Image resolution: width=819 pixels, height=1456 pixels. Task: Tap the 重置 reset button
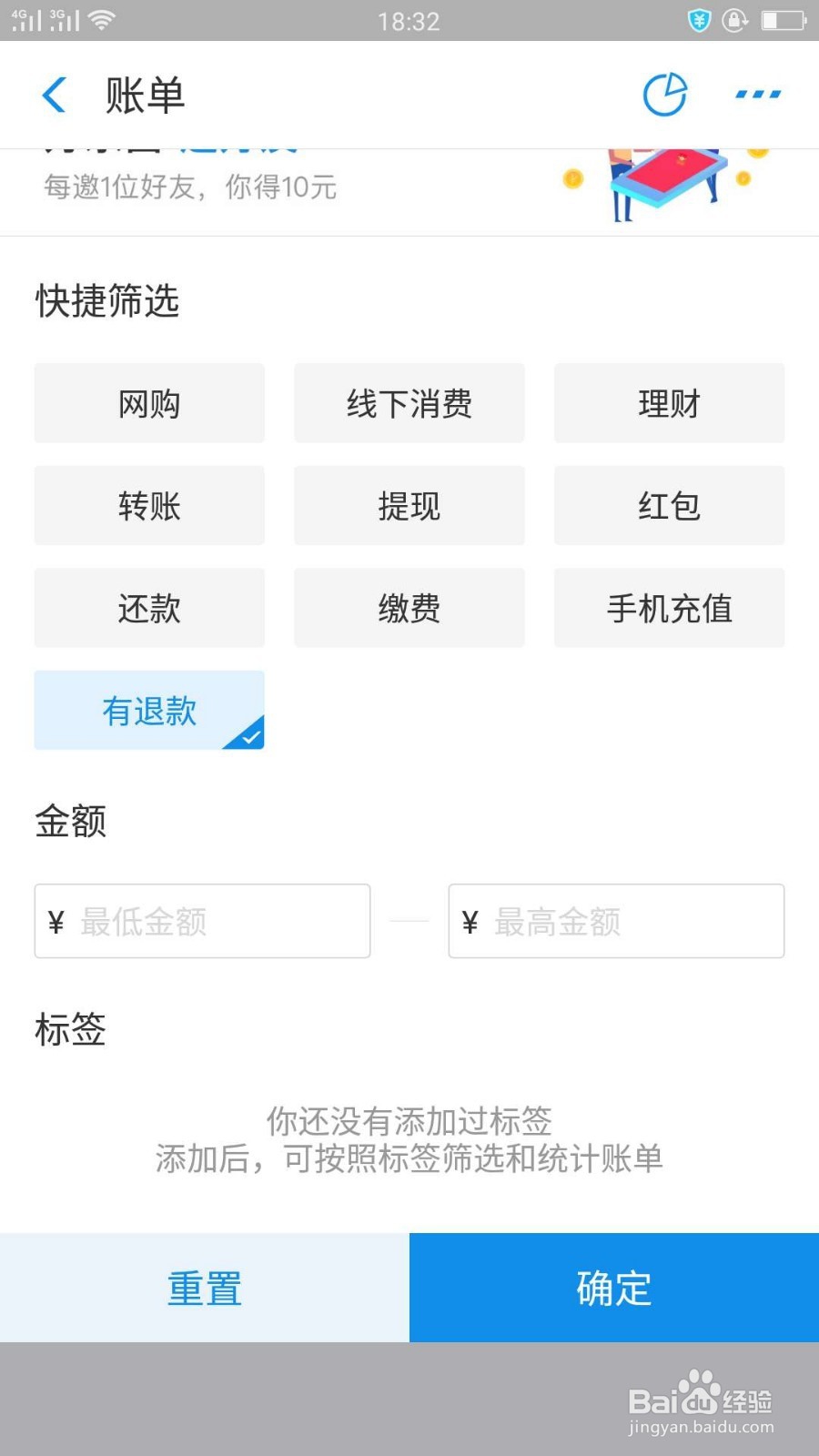point(205,1288)
